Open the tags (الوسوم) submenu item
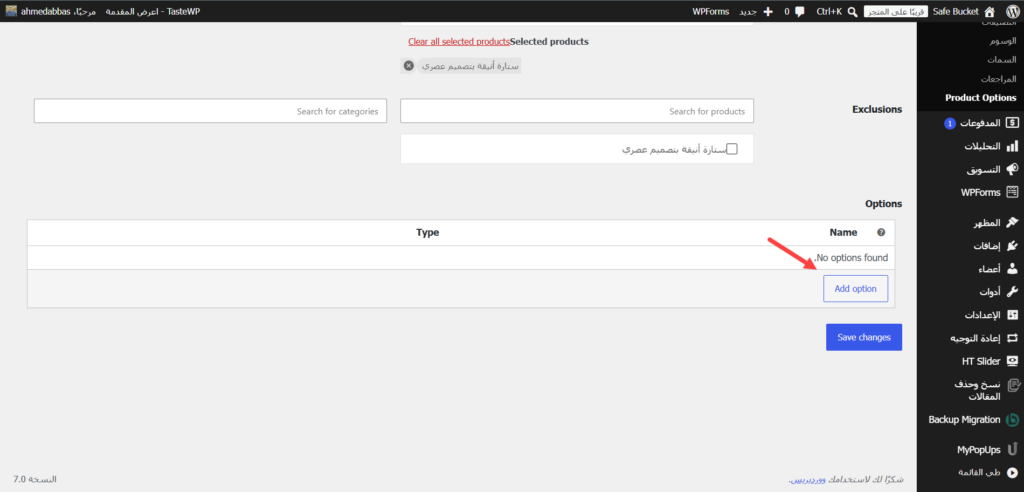Image resolution: width=1024 pixels, height=492 pixels. click(1002, 41)
